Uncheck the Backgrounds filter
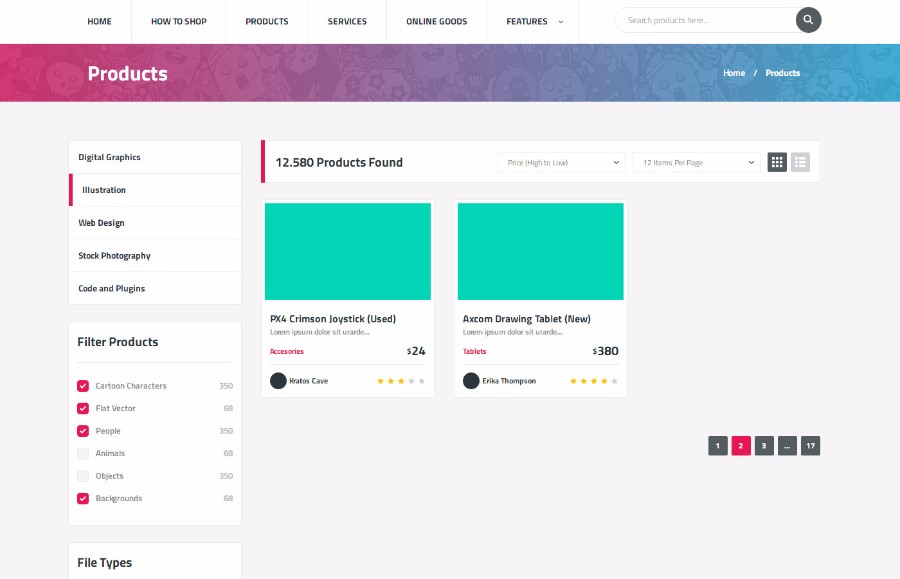The image size is (900, 579). (x=83, y=498)
